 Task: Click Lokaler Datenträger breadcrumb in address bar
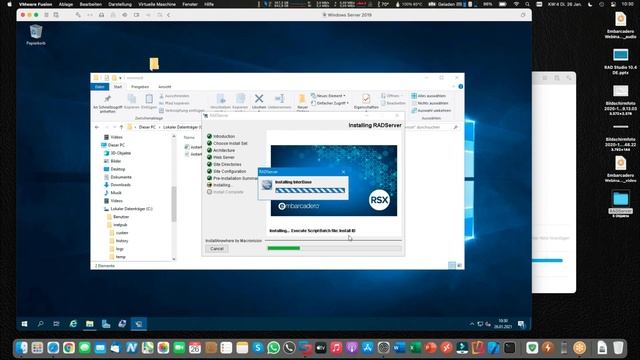(x=182, y=127)
